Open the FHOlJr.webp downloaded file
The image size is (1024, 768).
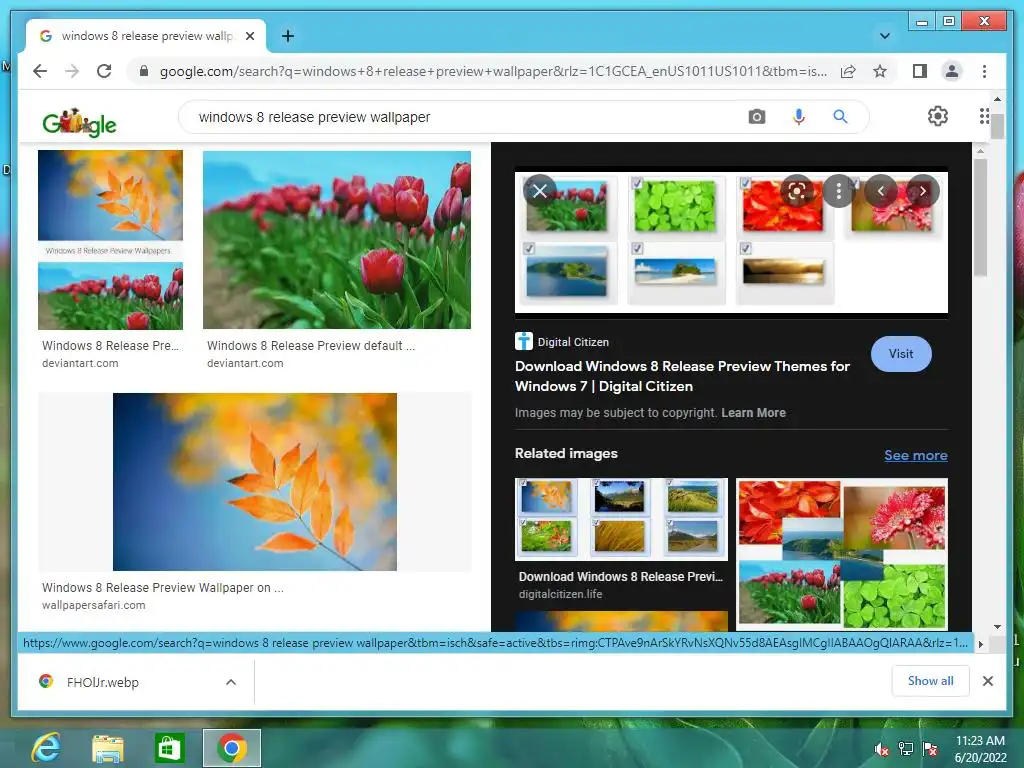103,682
